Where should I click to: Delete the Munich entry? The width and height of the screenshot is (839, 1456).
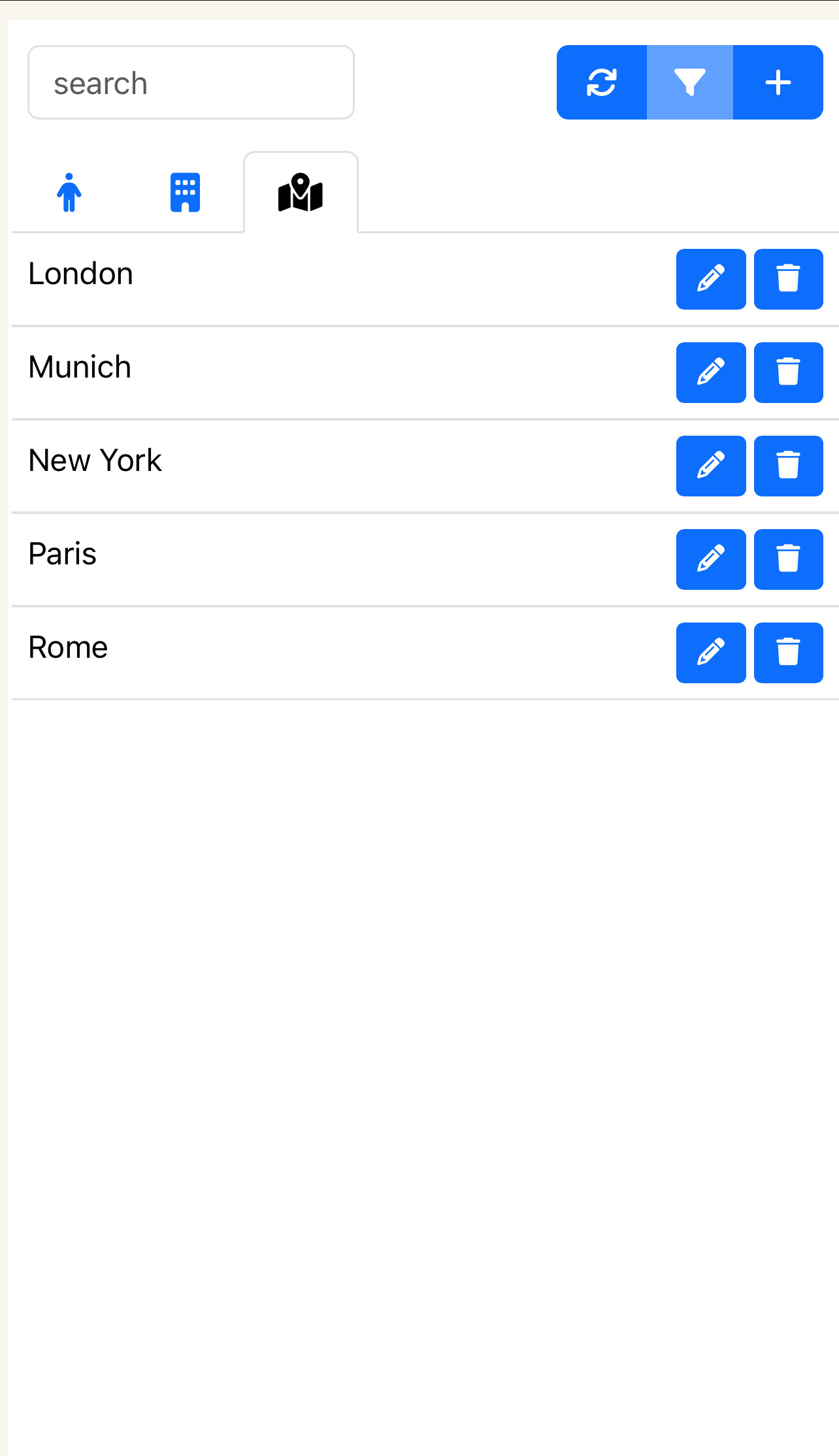click(788, 372)
